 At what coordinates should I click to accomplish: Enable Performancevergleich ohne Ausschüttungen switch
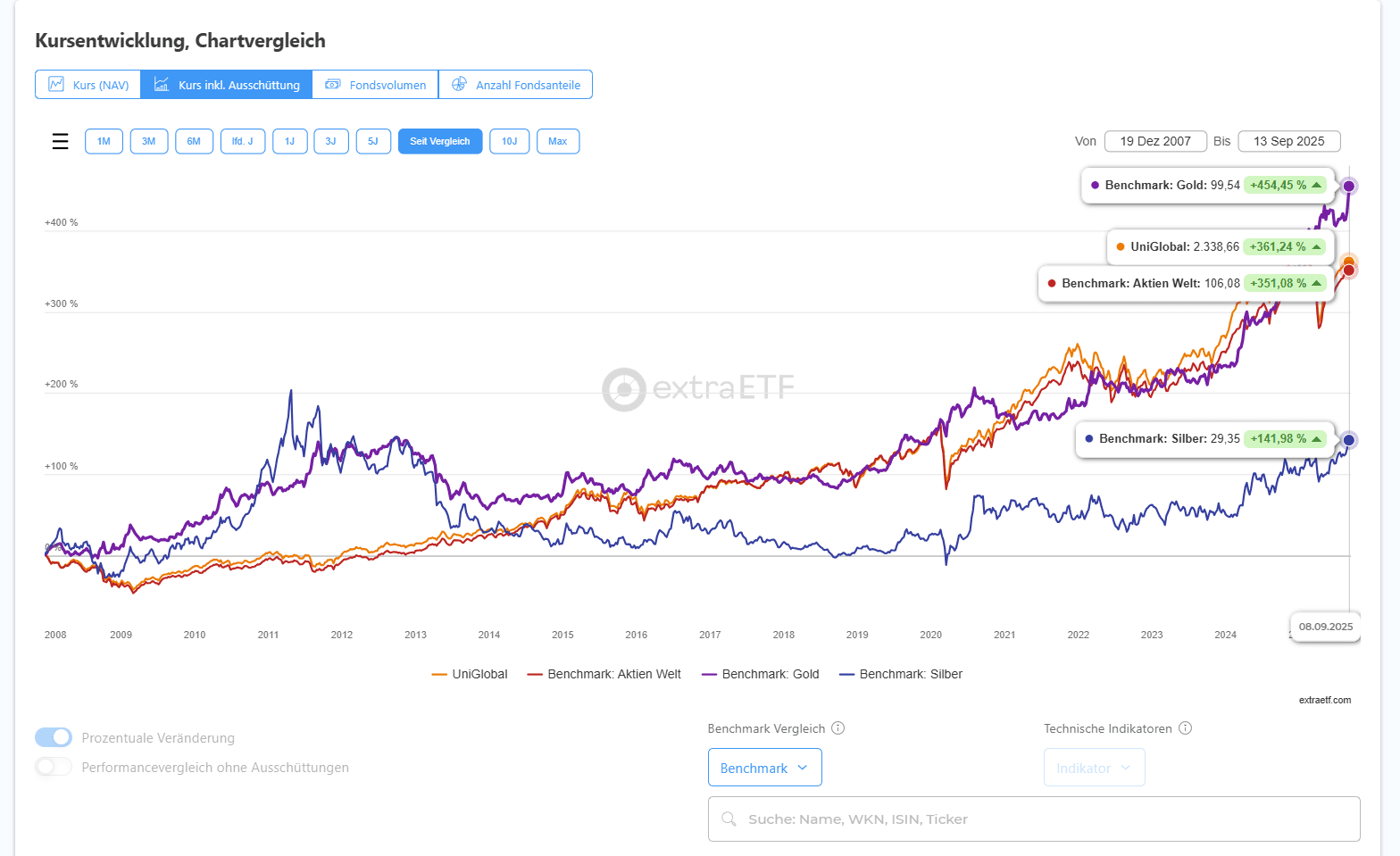[x=54, y=767]
